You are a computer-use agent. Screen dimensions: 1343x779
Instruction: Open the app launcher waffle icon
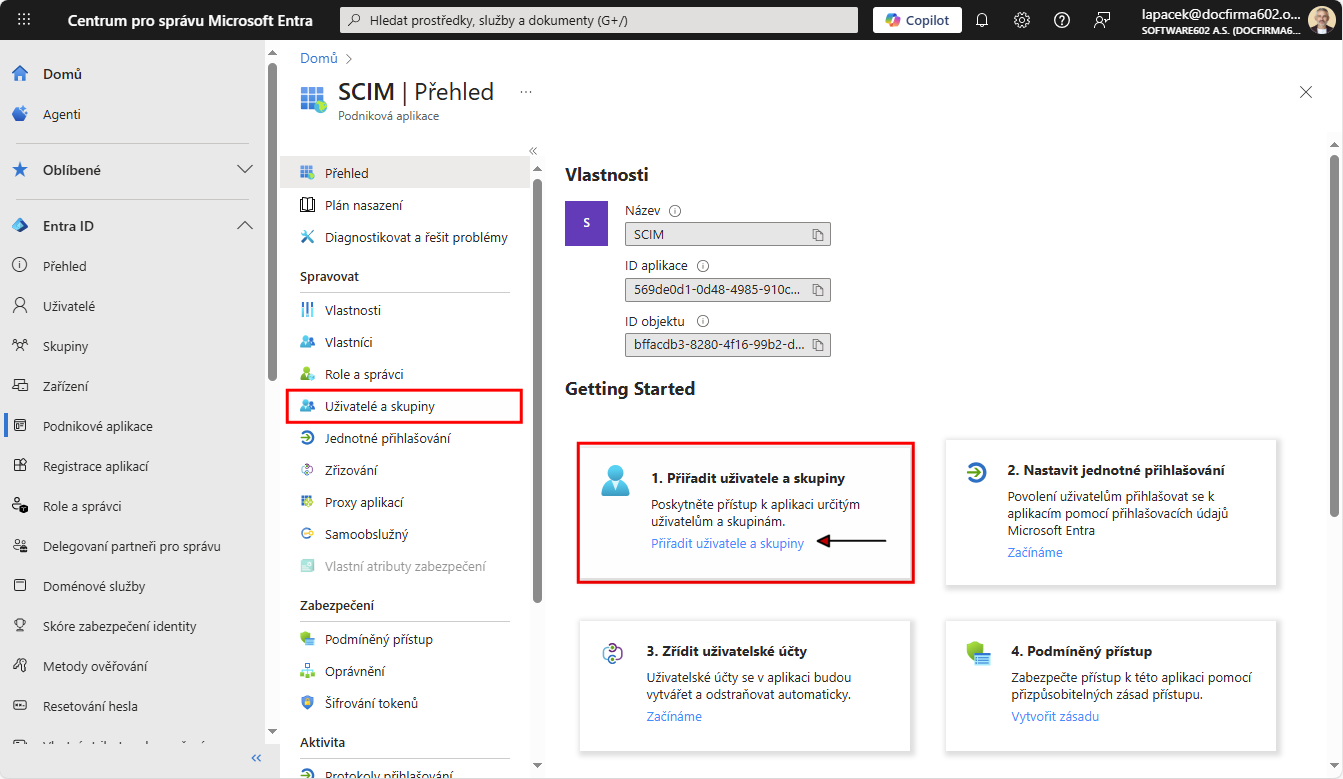(x=24, y=20)
